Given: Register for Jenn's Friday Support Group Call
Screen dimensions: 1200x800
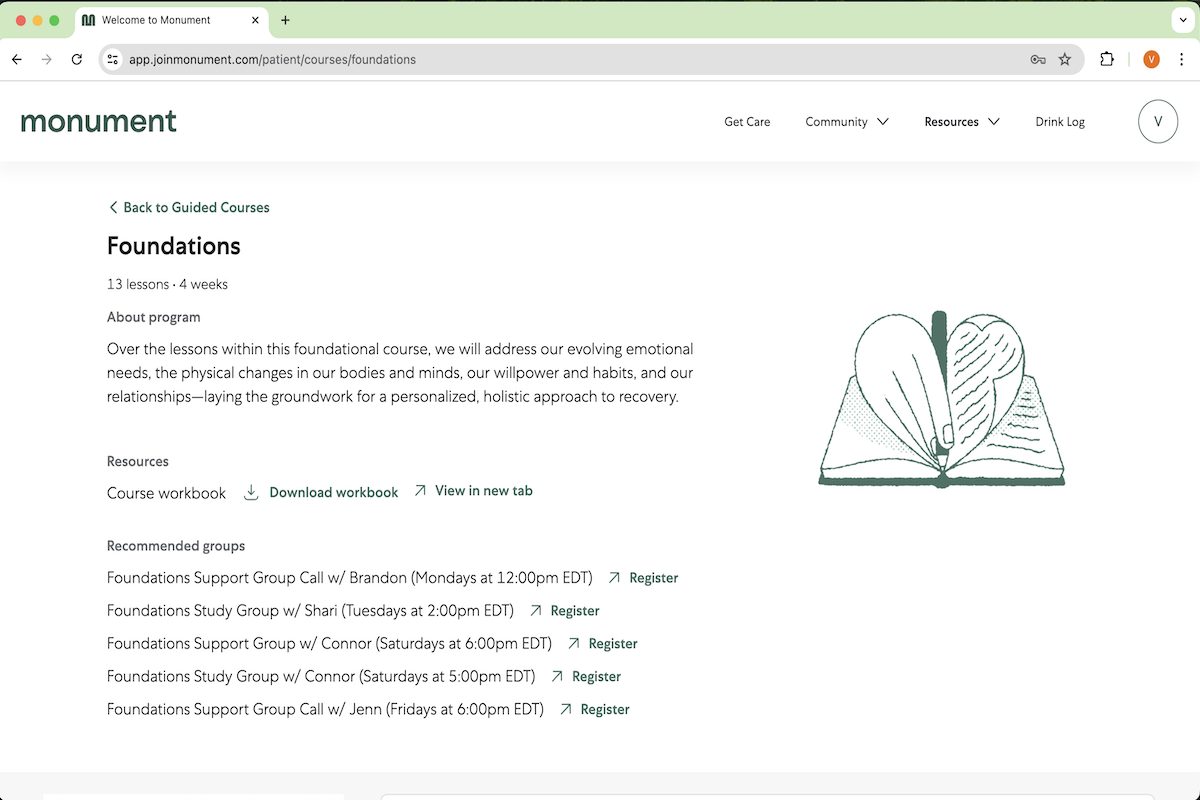Looking at the screenshot, I should [x=605, y=709].
